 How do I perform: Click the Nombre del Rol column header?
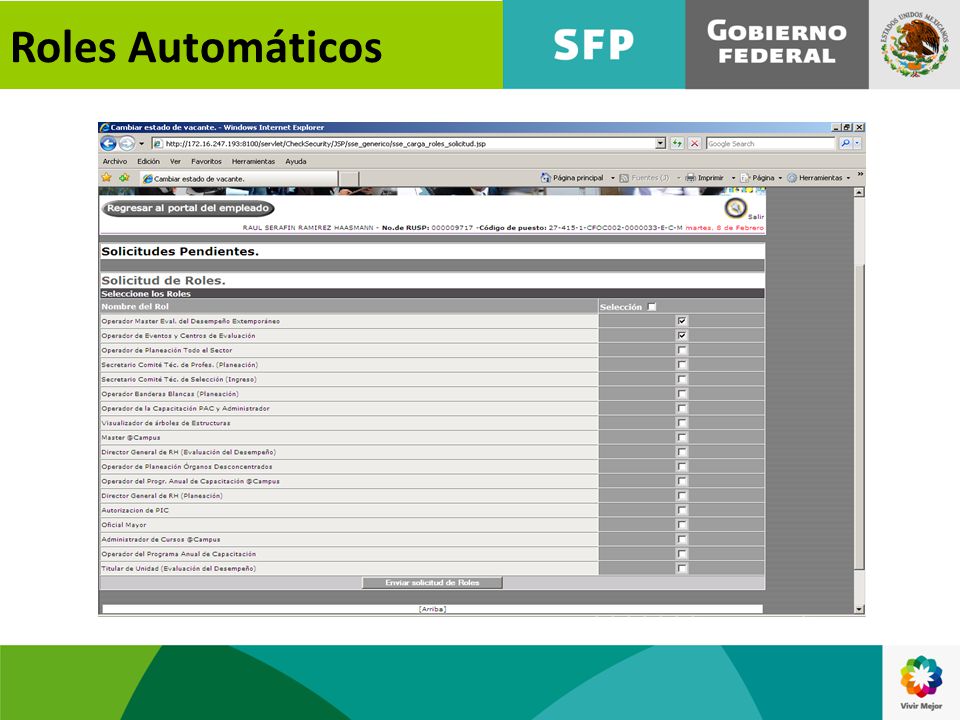click(x=135, y=307)
